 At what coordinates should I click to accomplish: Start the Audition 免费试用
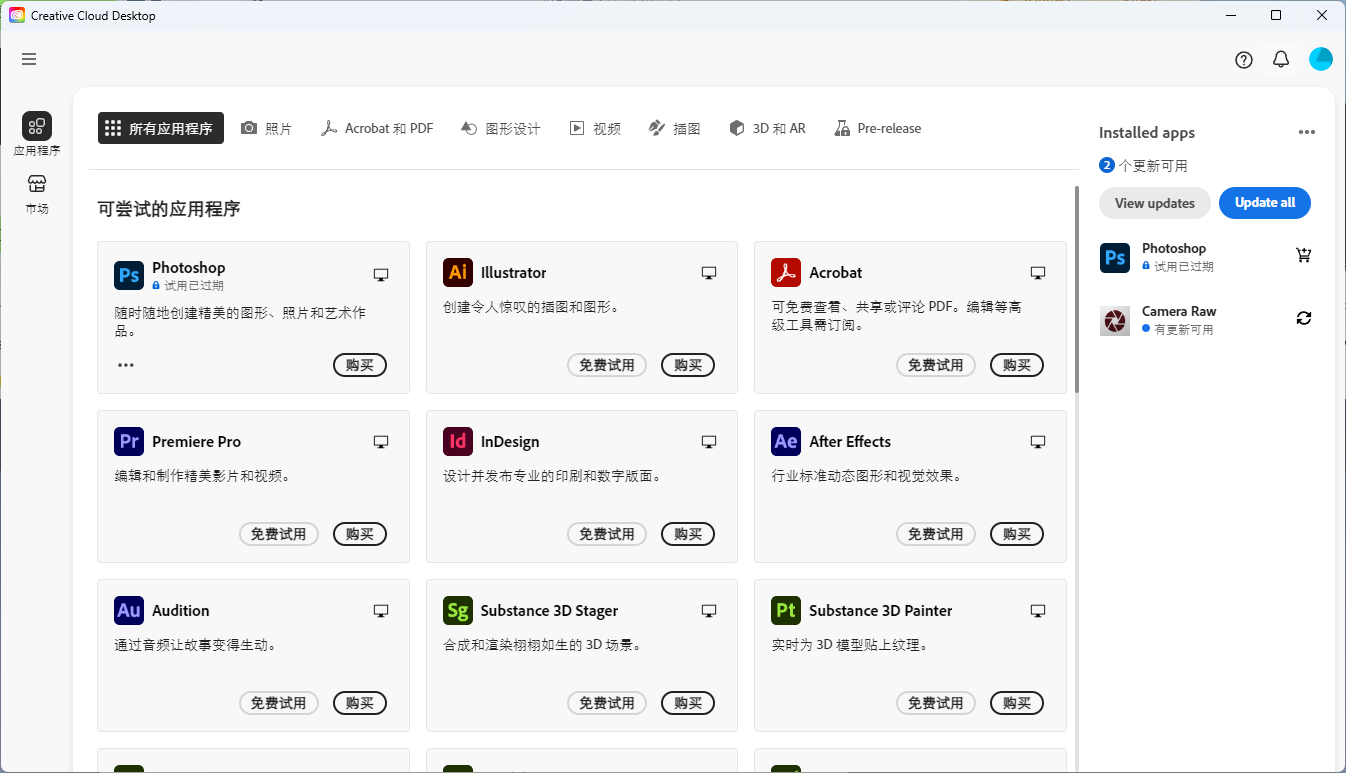pos(279,703)
